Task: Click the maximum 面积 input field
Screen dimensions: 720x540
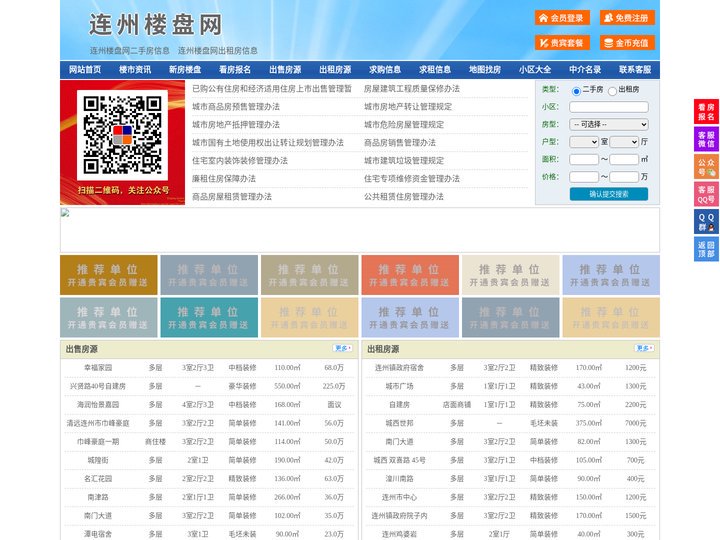Action: tap(624, 159)
